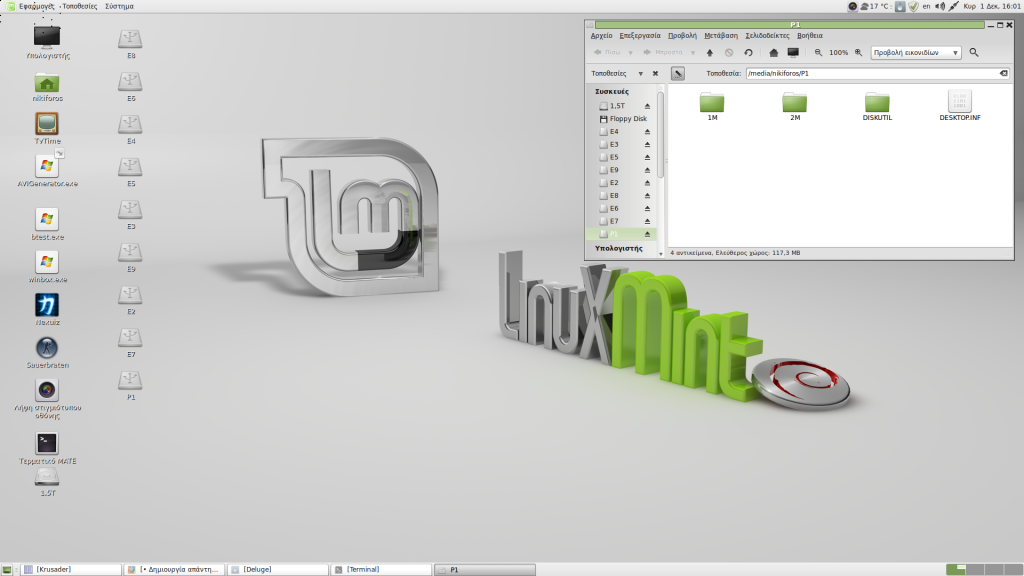This screenshot has height=576, width=1024.
Task: Go to the home folder icon
Action: point(773,52)
